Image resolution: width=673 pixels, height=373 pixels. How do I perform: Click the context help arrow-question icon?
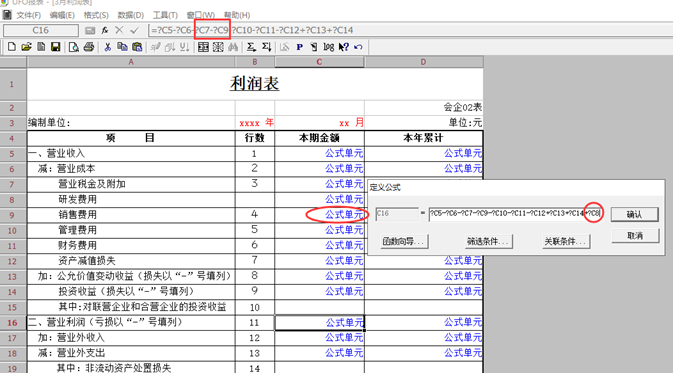pos(343,47)
